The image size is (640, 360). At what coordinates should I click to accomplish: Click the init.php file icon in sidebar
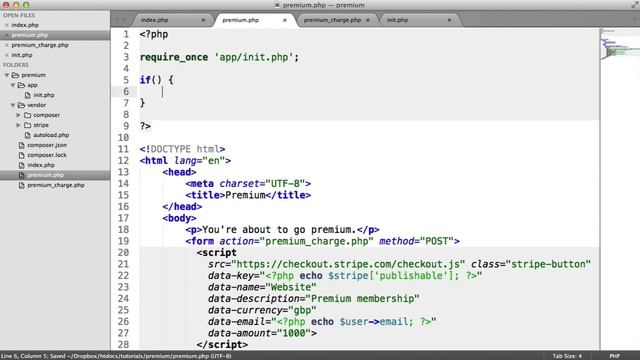[x=27, y=95]
